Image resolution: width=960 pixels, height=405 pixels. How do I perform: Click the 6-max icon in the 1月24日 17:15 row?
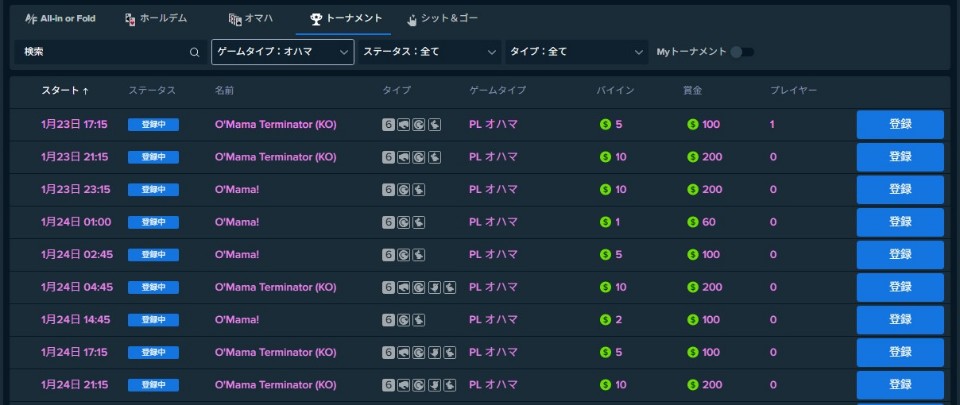[x=388, y=352]
